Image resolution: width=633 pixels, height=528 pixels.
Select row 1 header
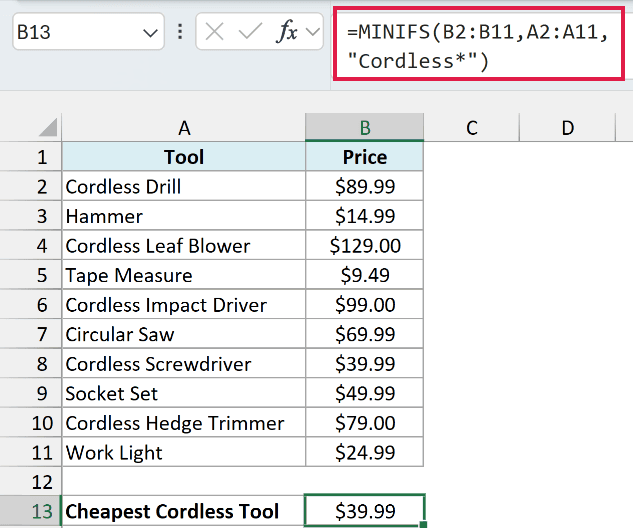pos(31,157)
